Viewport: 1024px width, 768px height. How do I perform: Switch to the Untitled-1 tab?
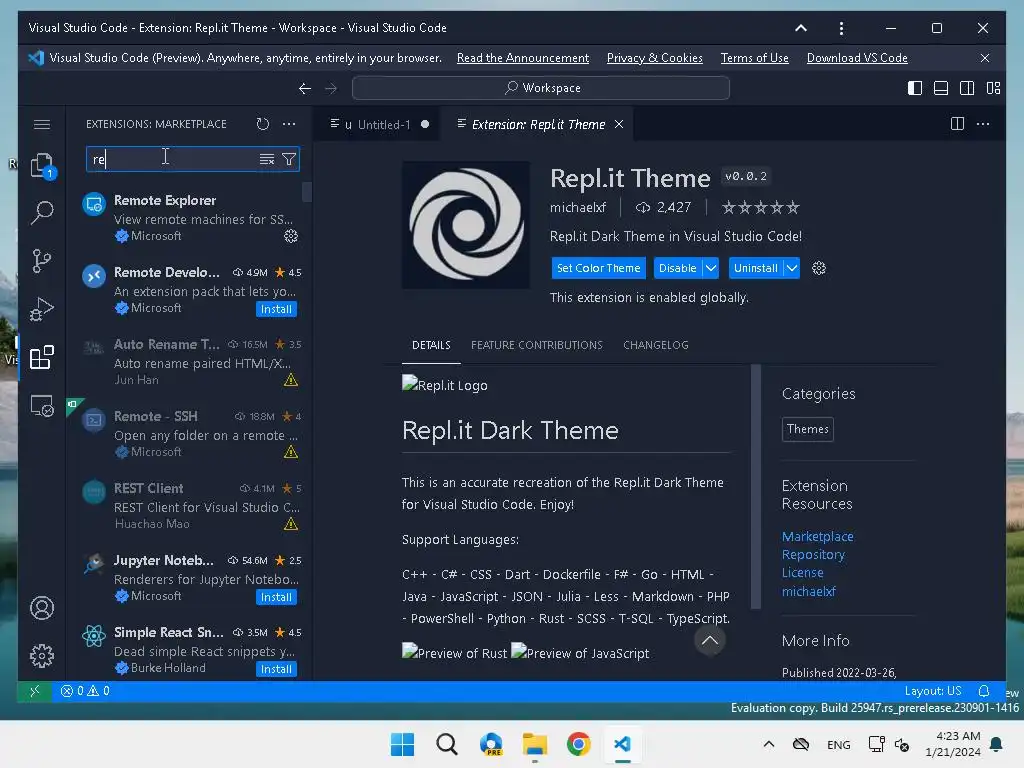pyautogui.click(x=379, y=124)
